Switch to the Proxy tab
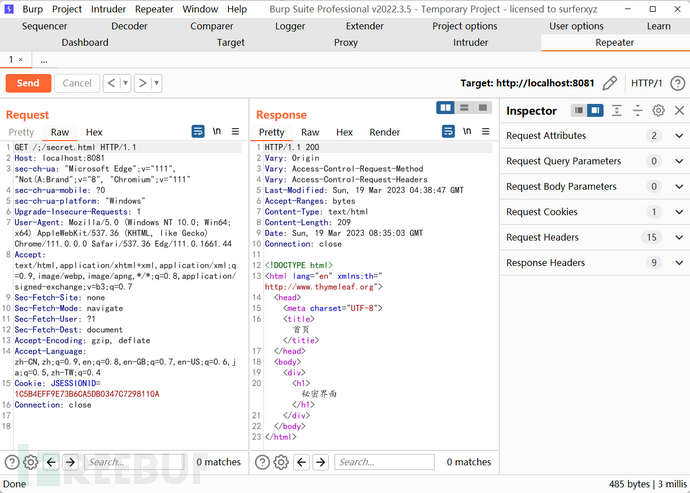Screen dimensions: 690x493 [346, 43]
